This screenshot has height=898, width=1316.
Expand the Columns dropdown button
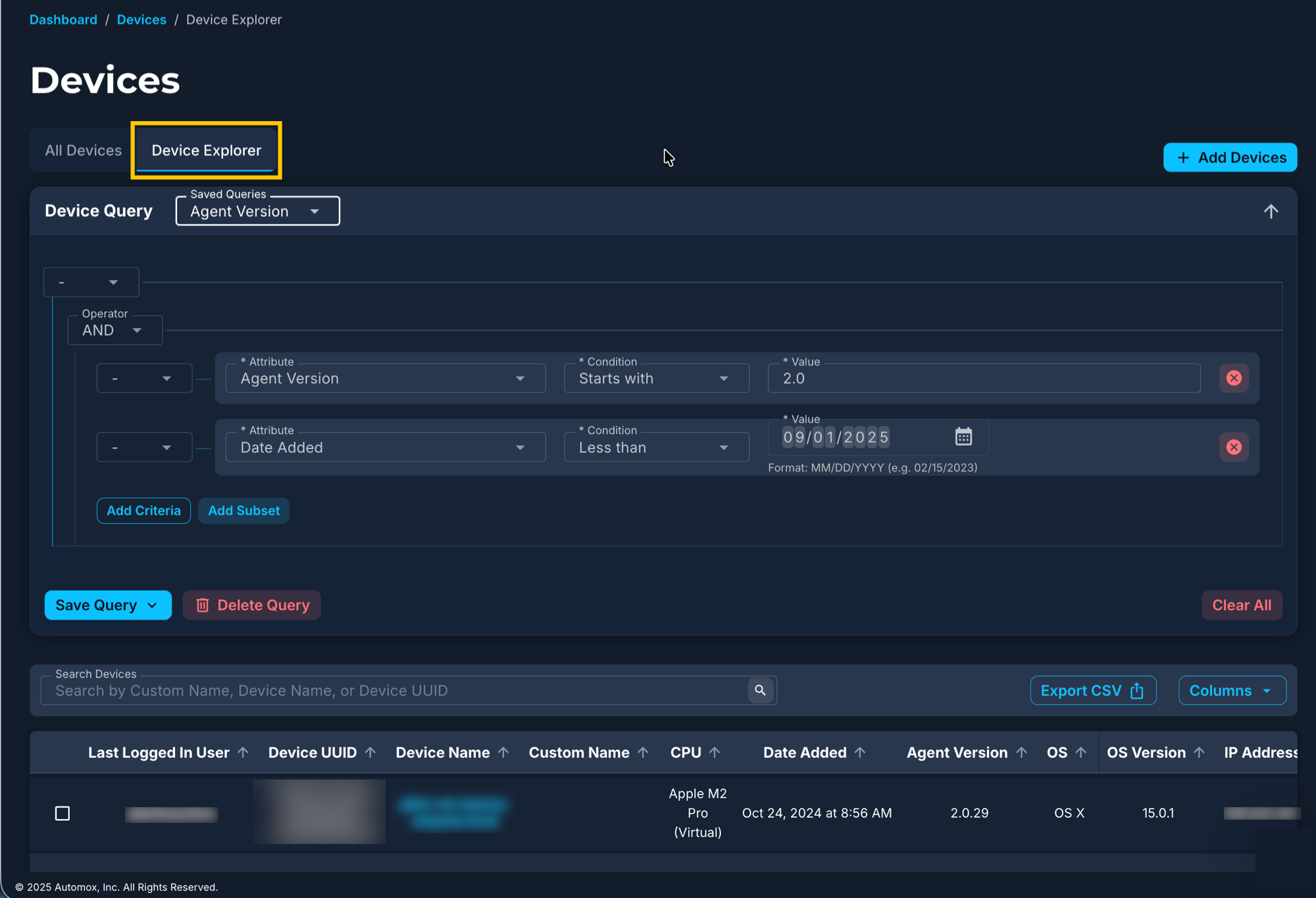tap(1232, 691)
